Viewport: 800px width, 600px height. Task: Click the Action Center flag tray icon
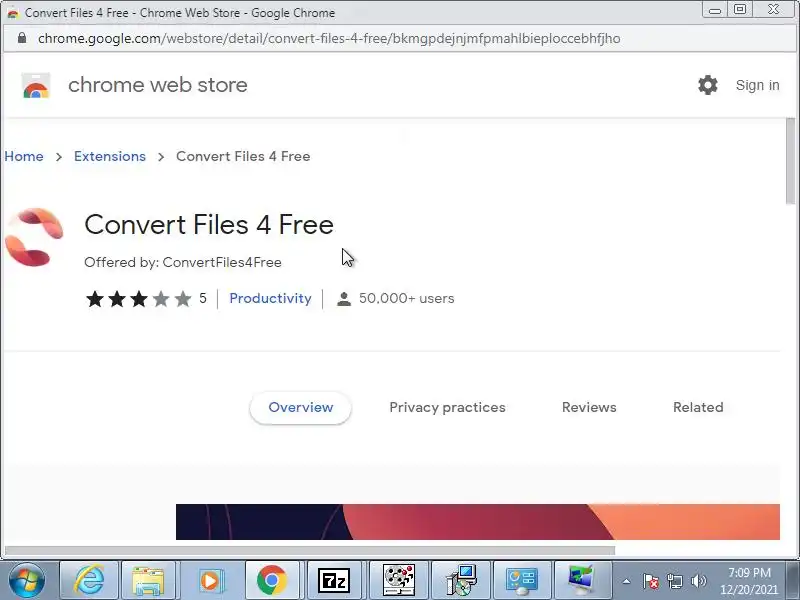click(650, 581)
